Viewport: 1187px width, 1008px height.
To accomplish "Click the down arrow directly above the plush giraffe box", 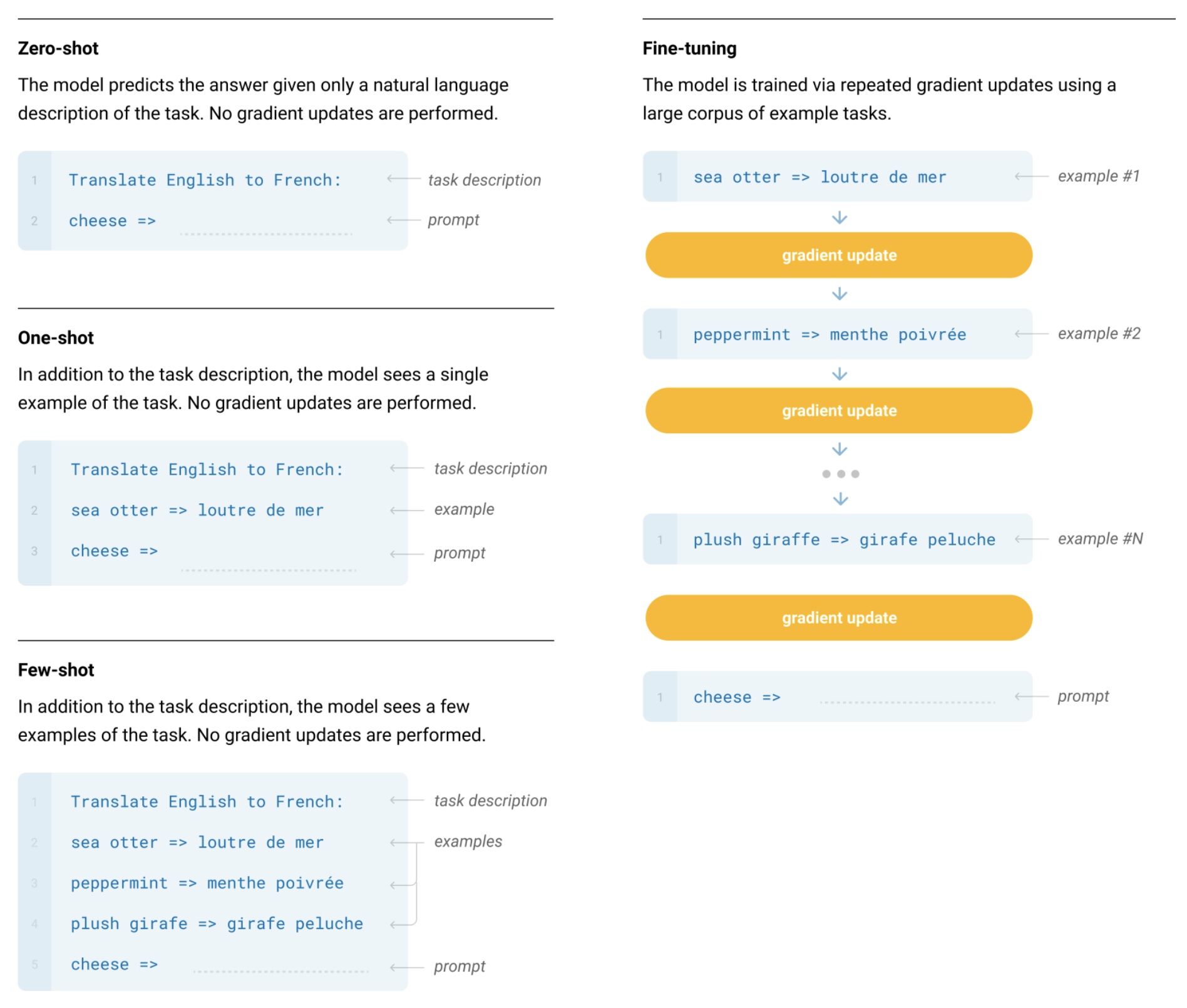I will (x=840, y=499).
